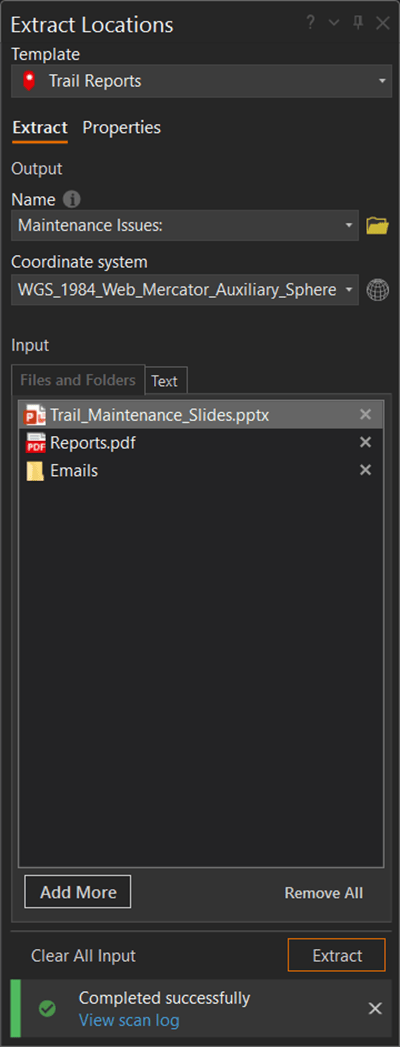400x1047 pixels.
Task: Toggle the auto-hide pin icon
Action: click(359, 23)
